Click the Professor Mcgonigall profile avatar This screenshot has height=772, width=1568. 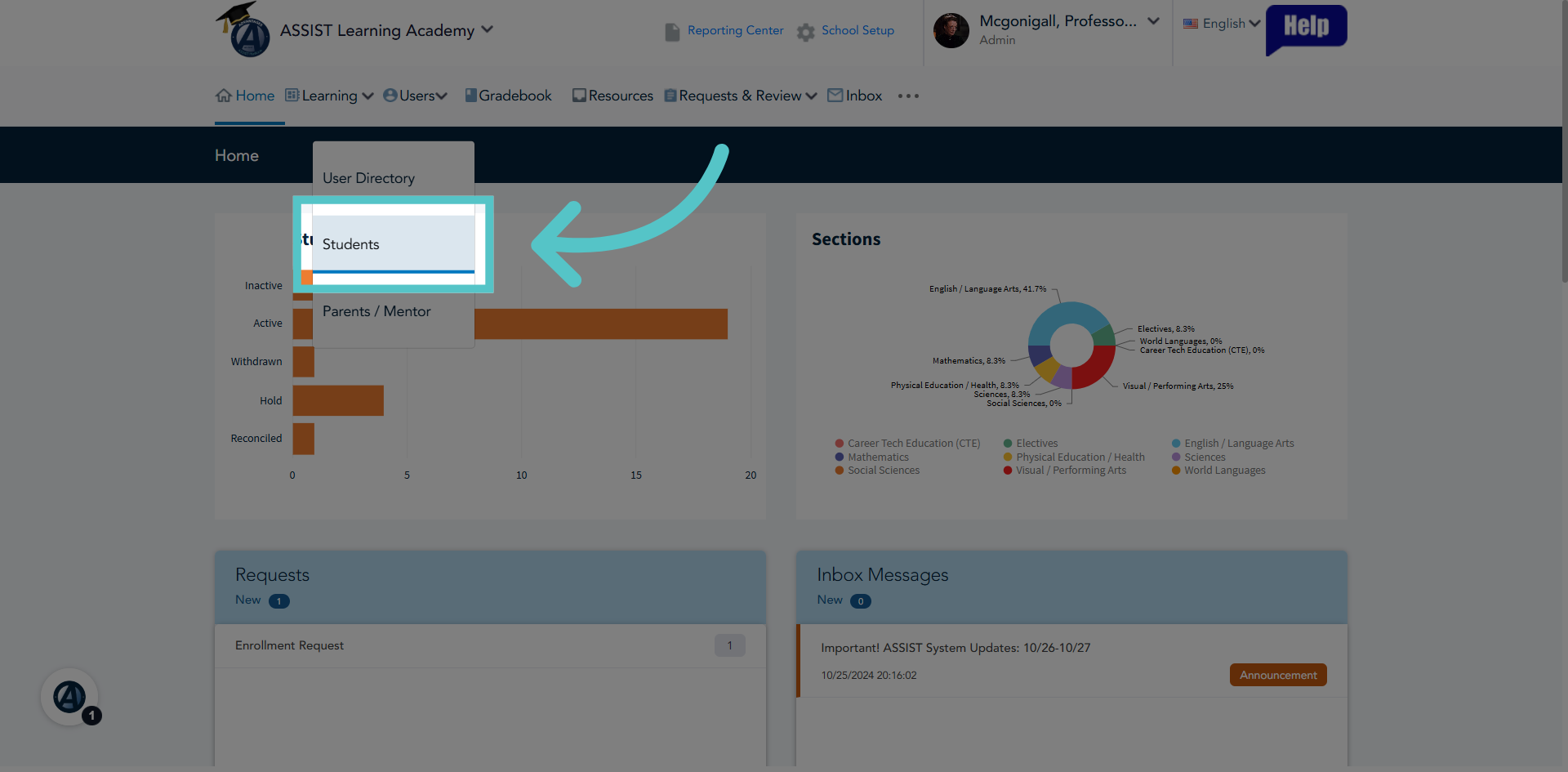pos(951,30)
